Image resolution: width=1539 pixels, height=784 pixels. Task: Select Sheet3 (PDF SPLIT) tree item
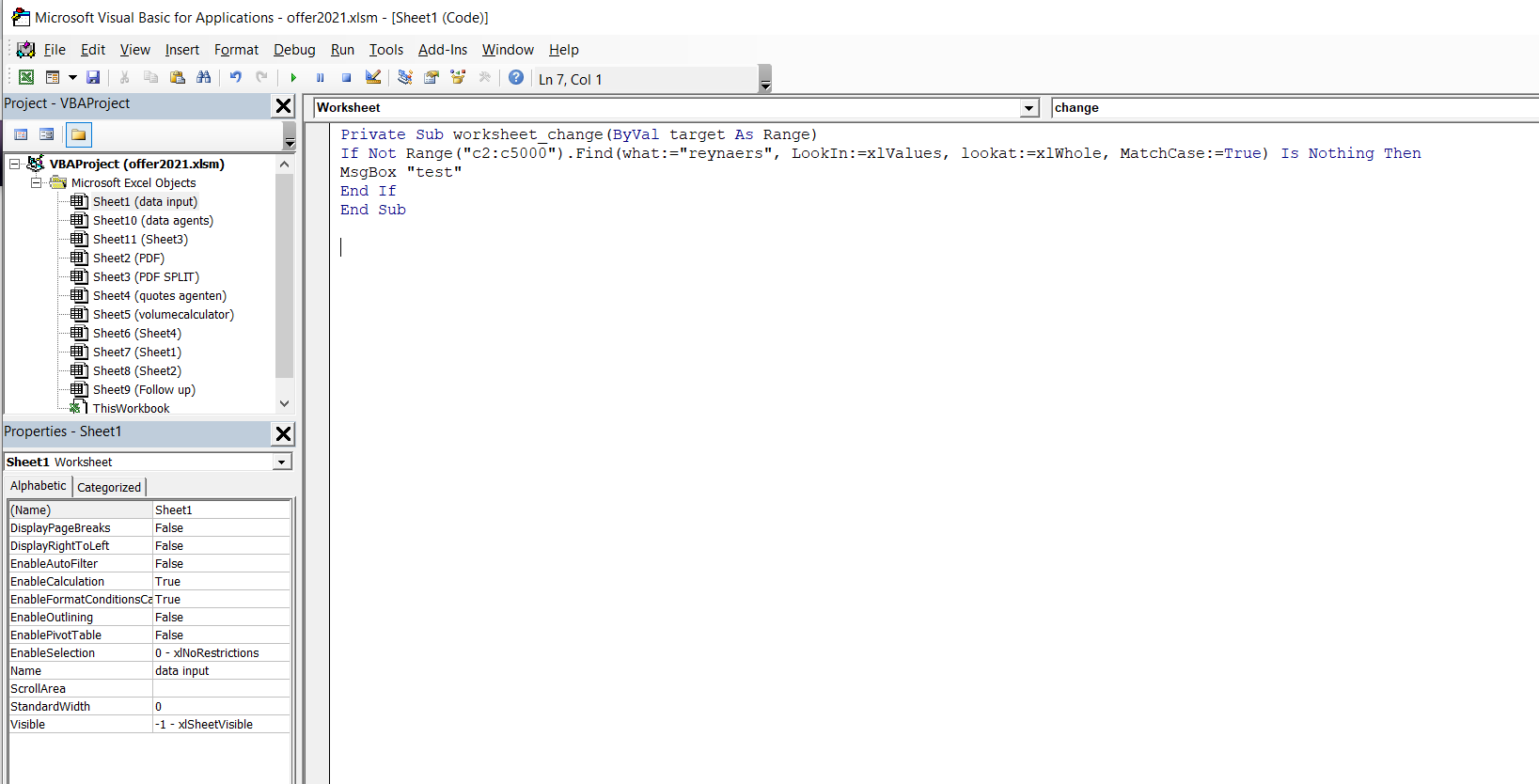coord(146,276)
